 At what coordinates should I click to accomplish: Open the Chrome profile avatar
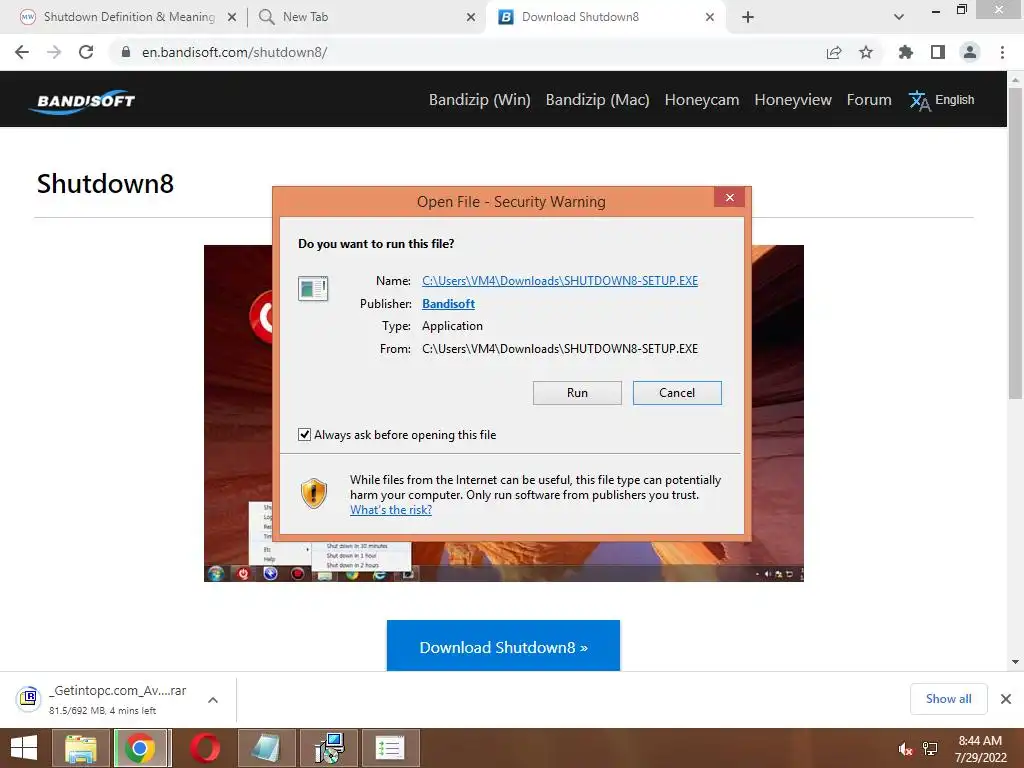(x=970, y=52)
